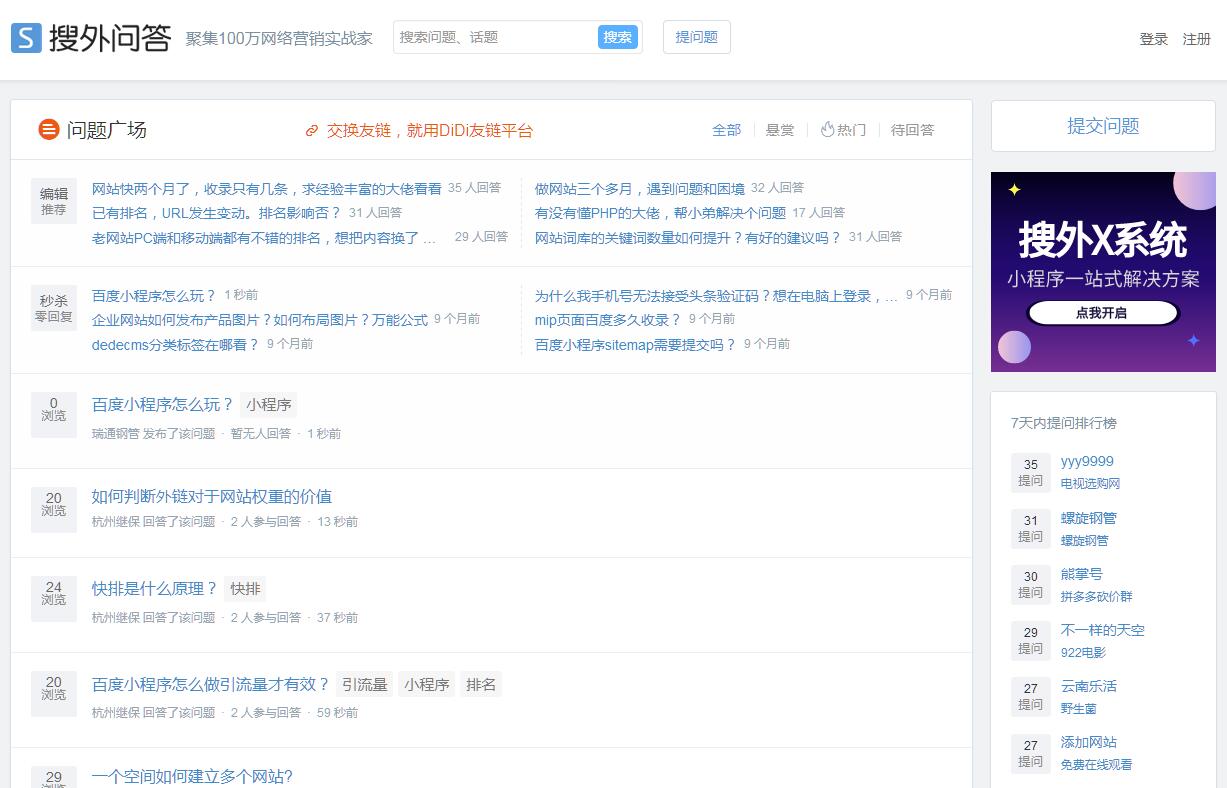Focus the 搜索问题、话题 search field

click(x=495, y=37)
